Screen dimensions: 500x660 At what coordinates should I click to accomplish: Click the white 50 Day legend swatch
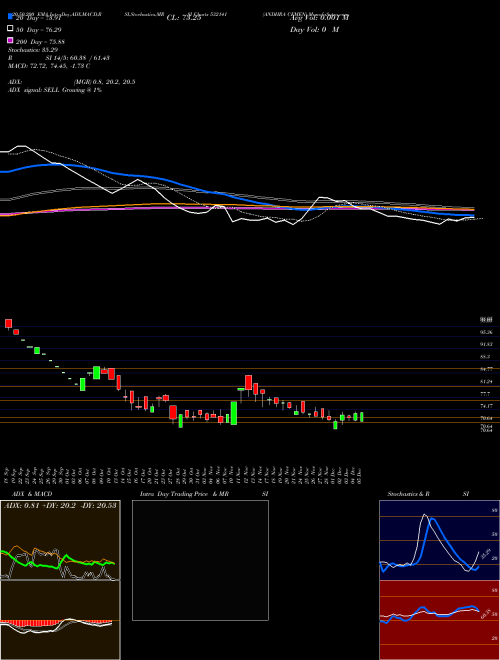[x=10, y=28]
